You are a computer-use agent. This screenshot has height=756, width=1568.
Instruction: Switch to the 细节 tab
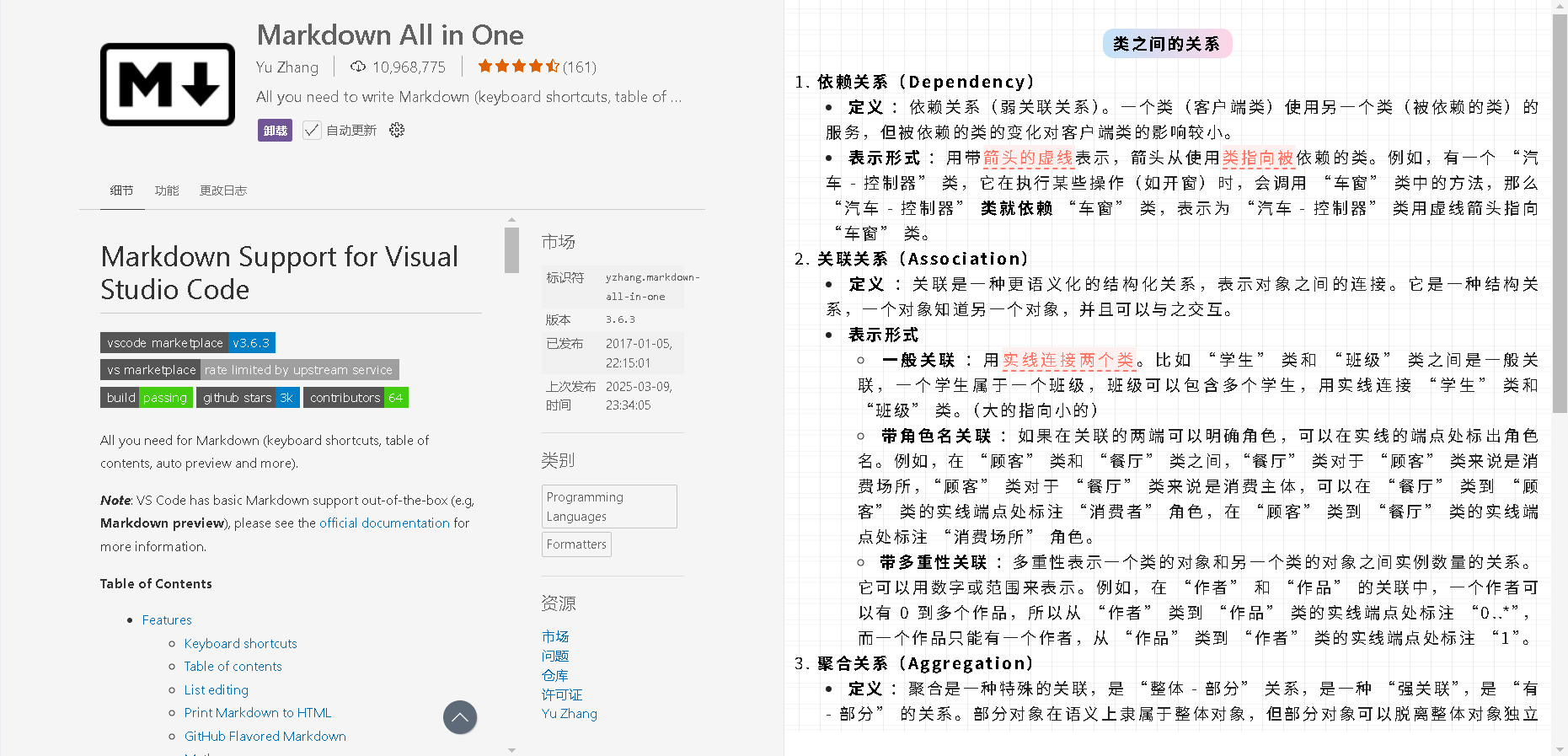[122, 190]
